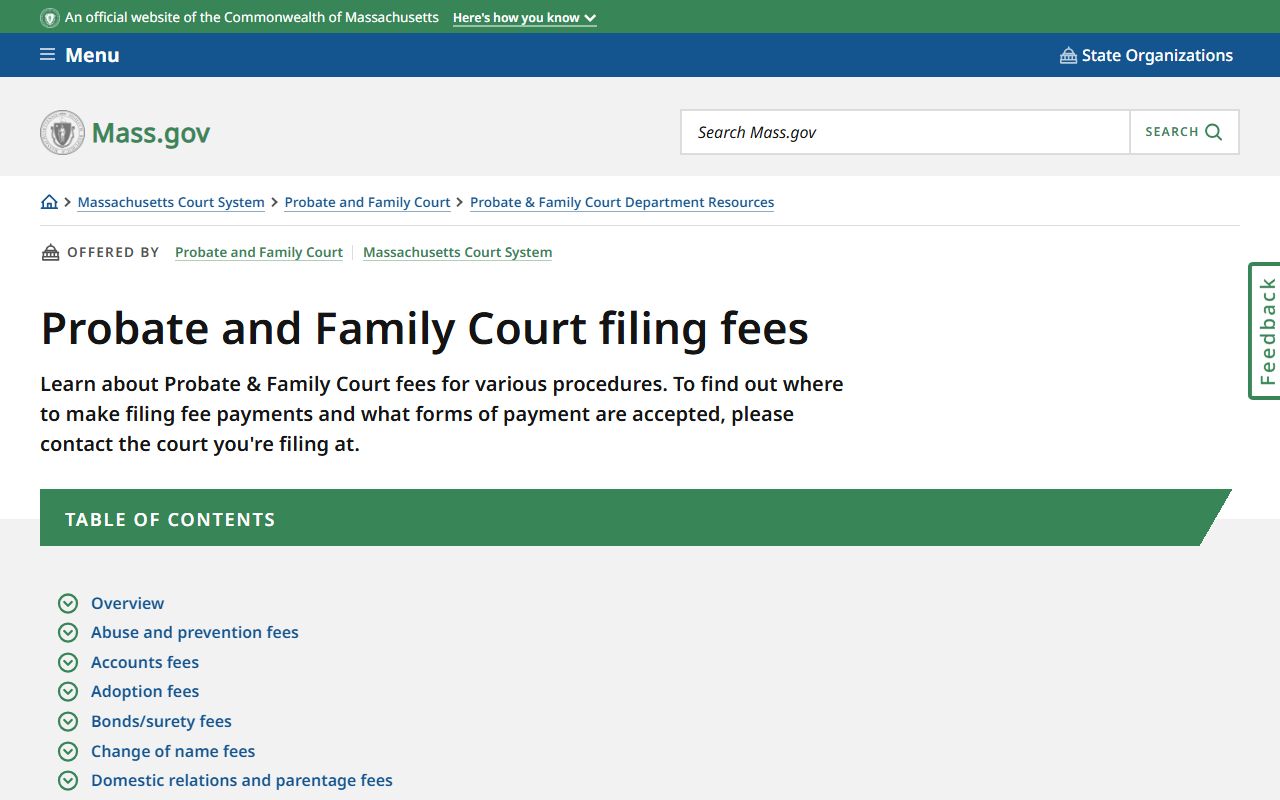Click the State Organizations building icon

(1068, 55)
